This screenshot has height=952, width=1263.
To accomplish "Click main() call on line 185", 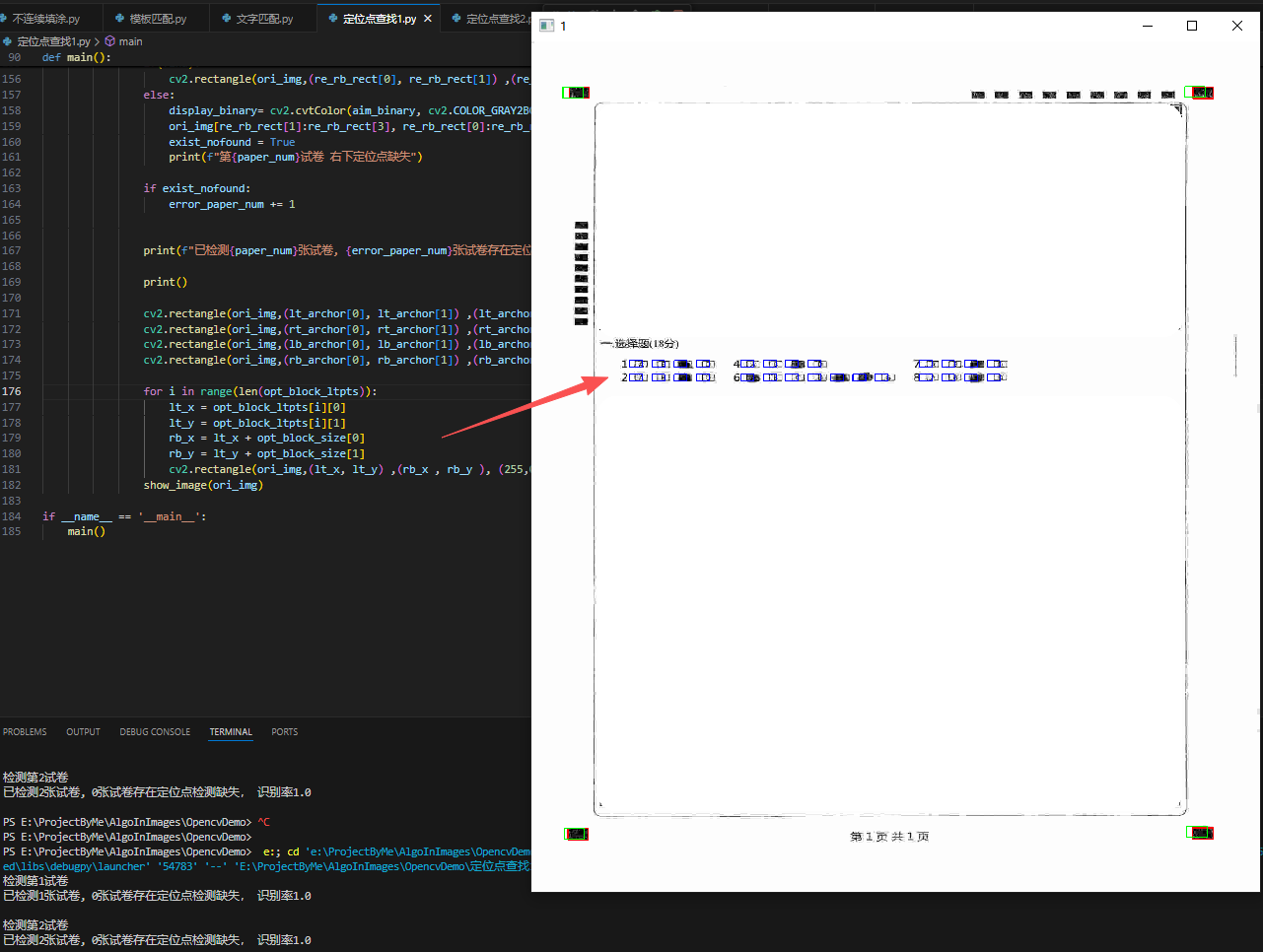I will (x=86, y=531).
